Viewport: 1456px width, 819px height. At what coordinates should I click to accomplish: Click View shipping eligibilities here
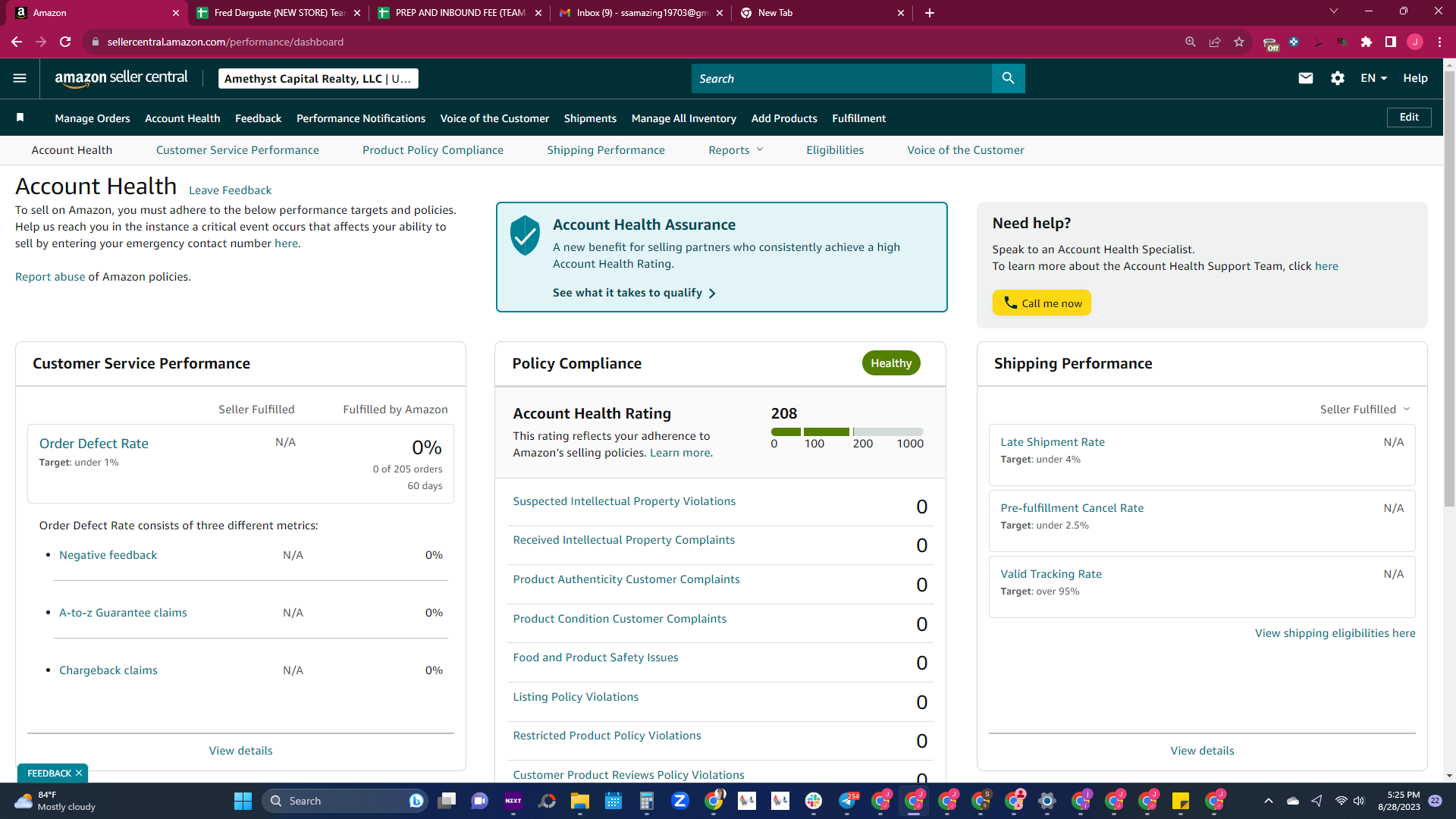[1335, 633]
